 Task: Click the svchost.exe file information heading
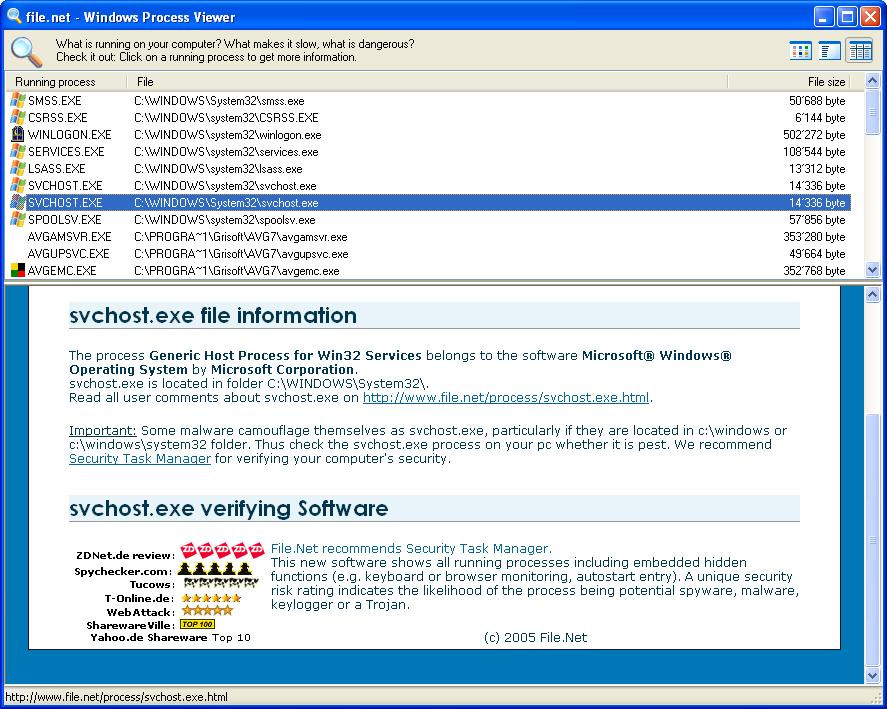tap(213, 316)
